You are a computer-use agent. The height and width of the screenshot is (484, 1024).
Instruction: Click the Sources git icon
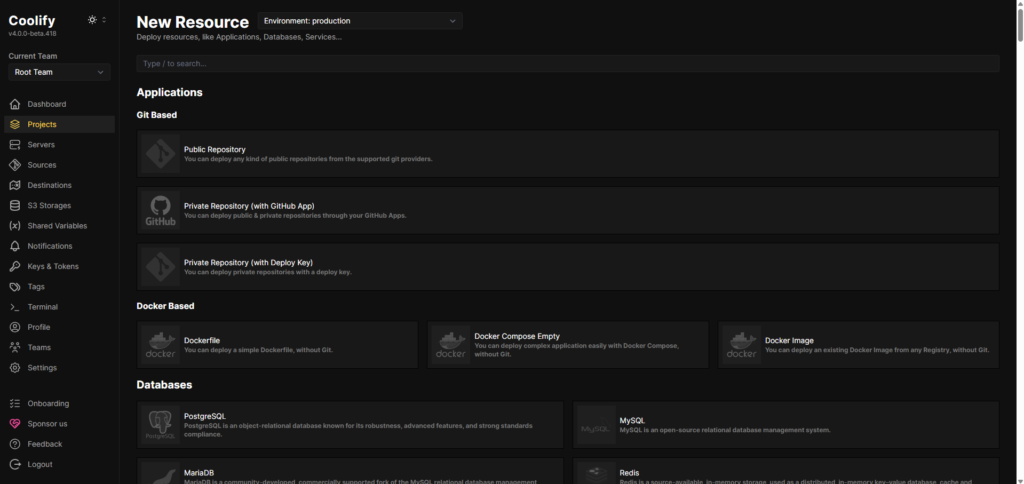[15, 165]
